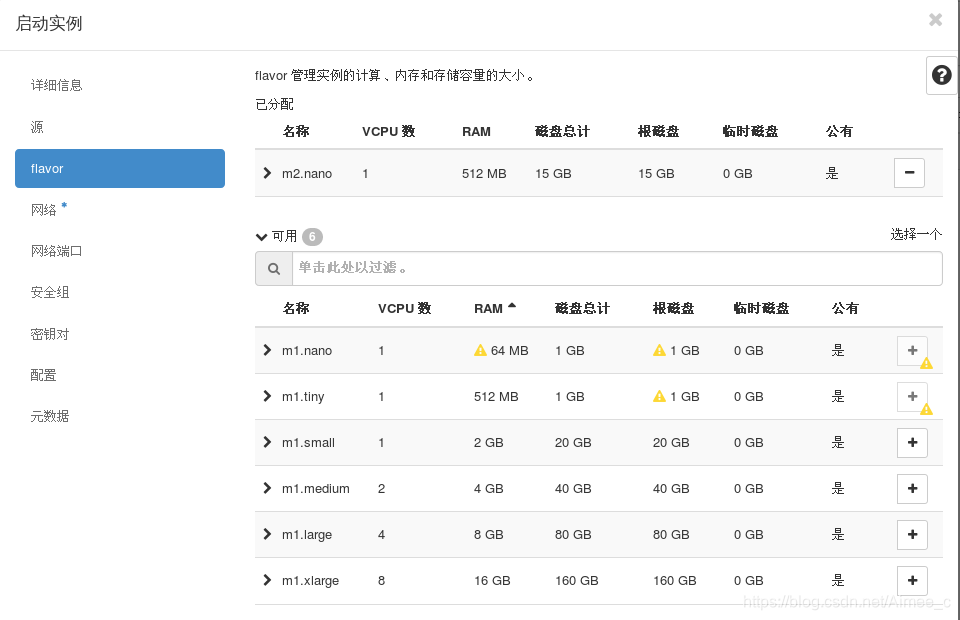Click root disk warning icon in m1.tiny row

pyautogui.click(x=659, y=396)
